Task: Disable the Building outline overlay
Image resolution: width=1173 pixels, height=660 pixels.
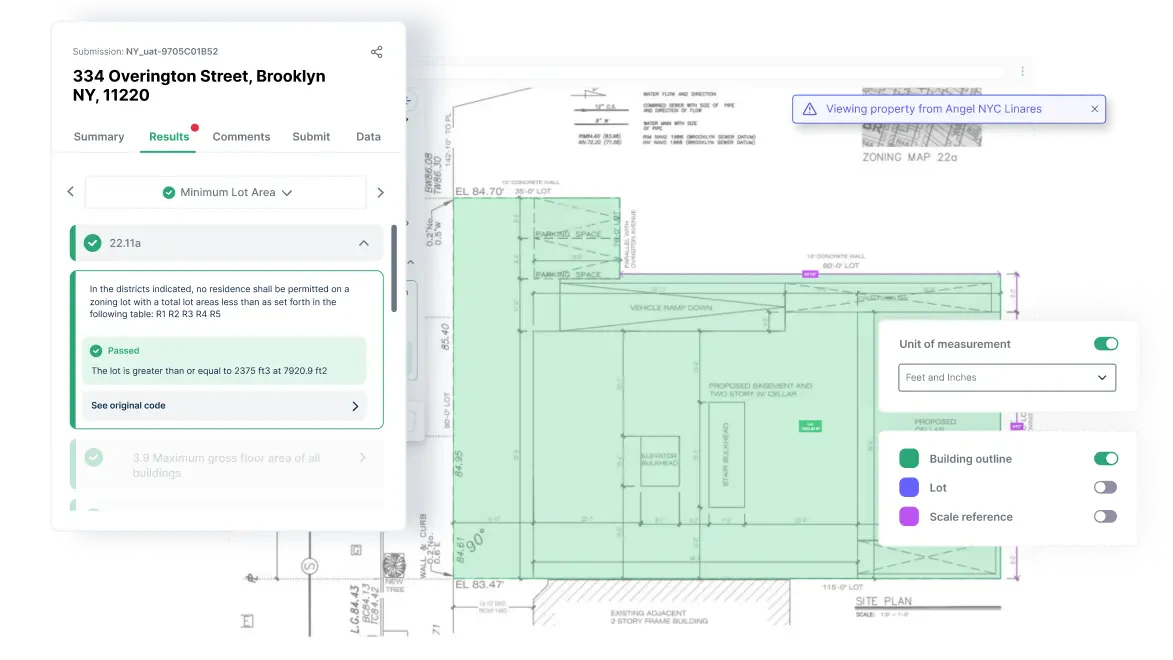Action: (1105, 457)
